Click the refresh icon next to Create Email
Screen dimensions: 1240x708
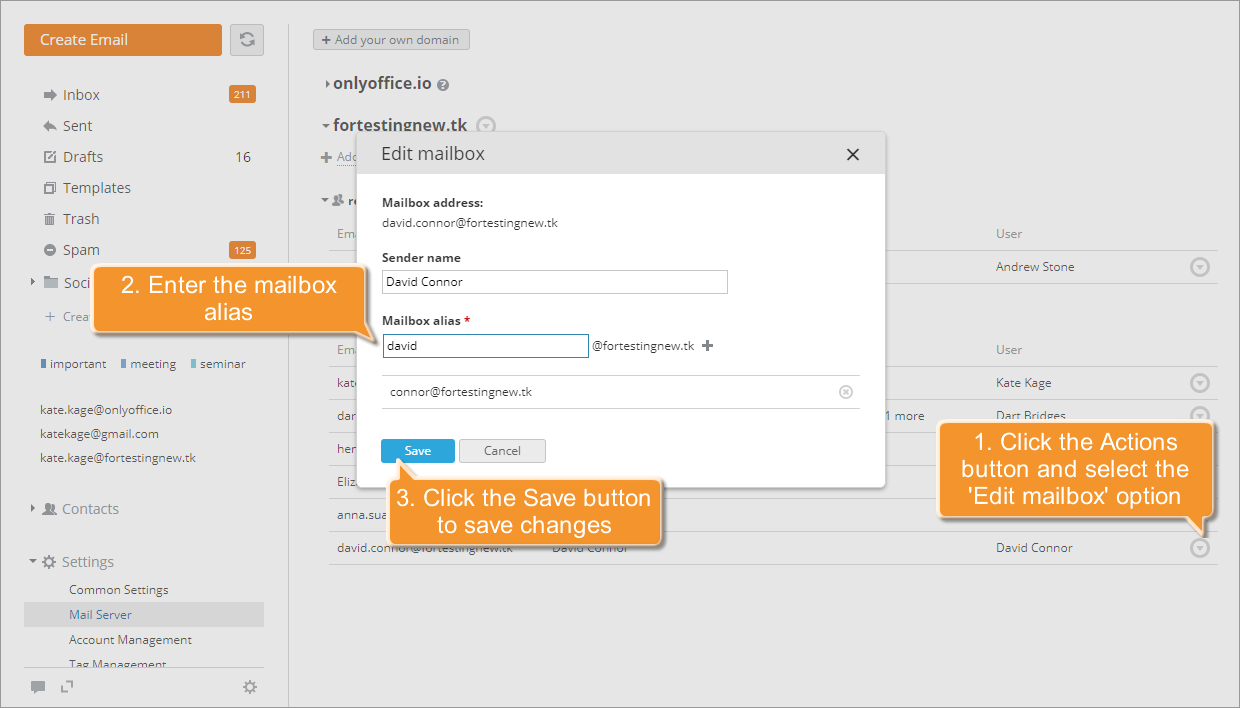(246, 39)
